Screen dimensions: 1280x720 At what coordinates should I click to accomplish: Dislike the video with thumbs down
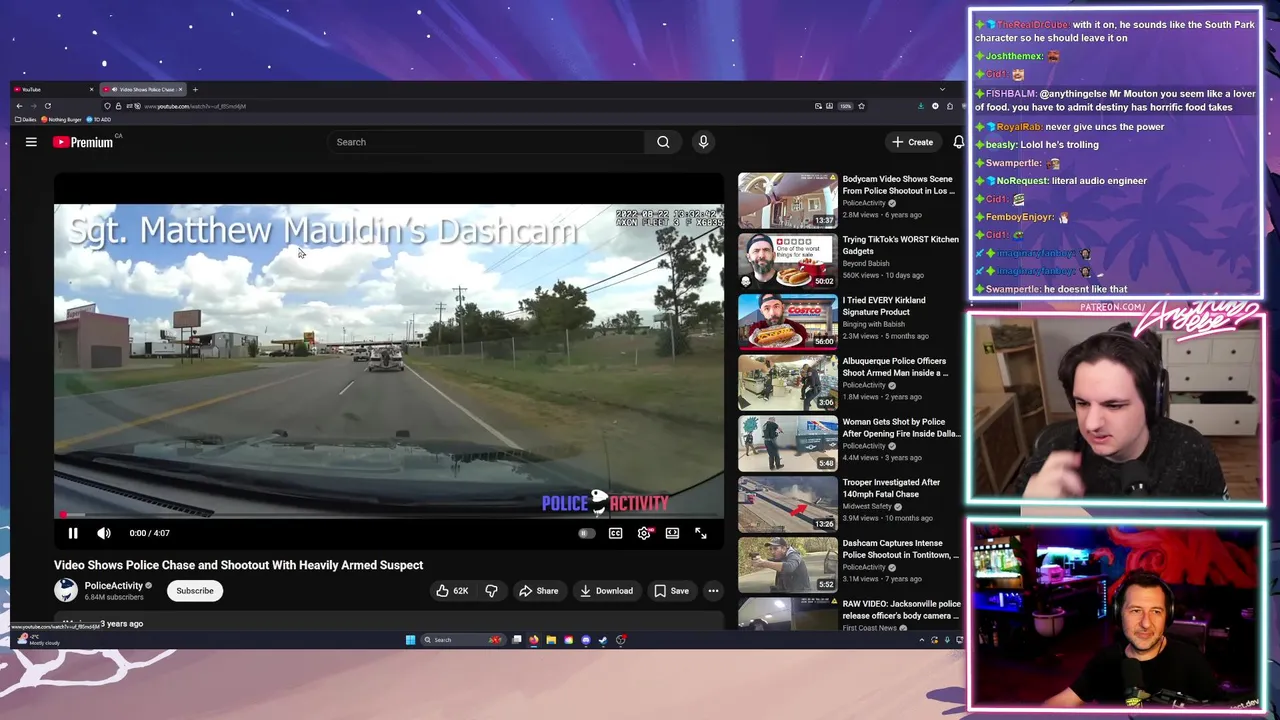click(491, 591)
